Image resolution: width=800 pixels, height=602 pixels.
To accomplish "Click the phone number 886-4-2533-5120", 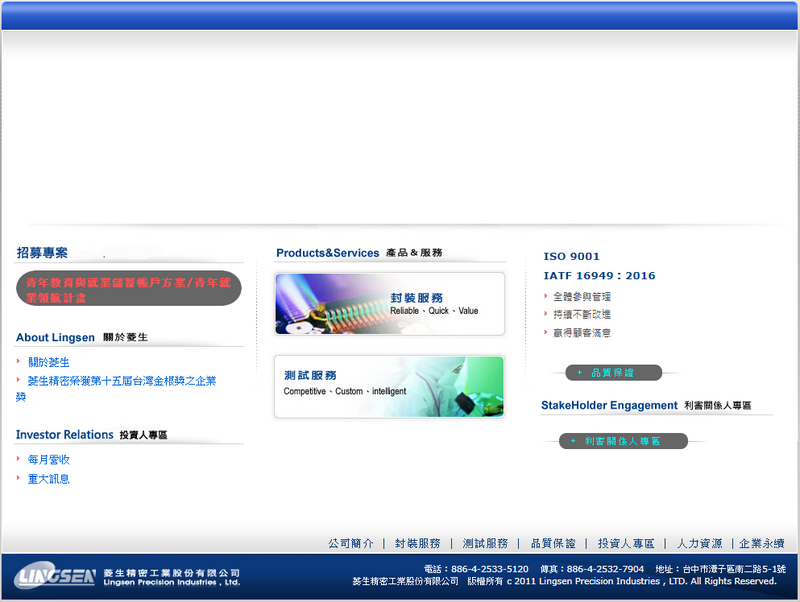I will coord(490,569).
